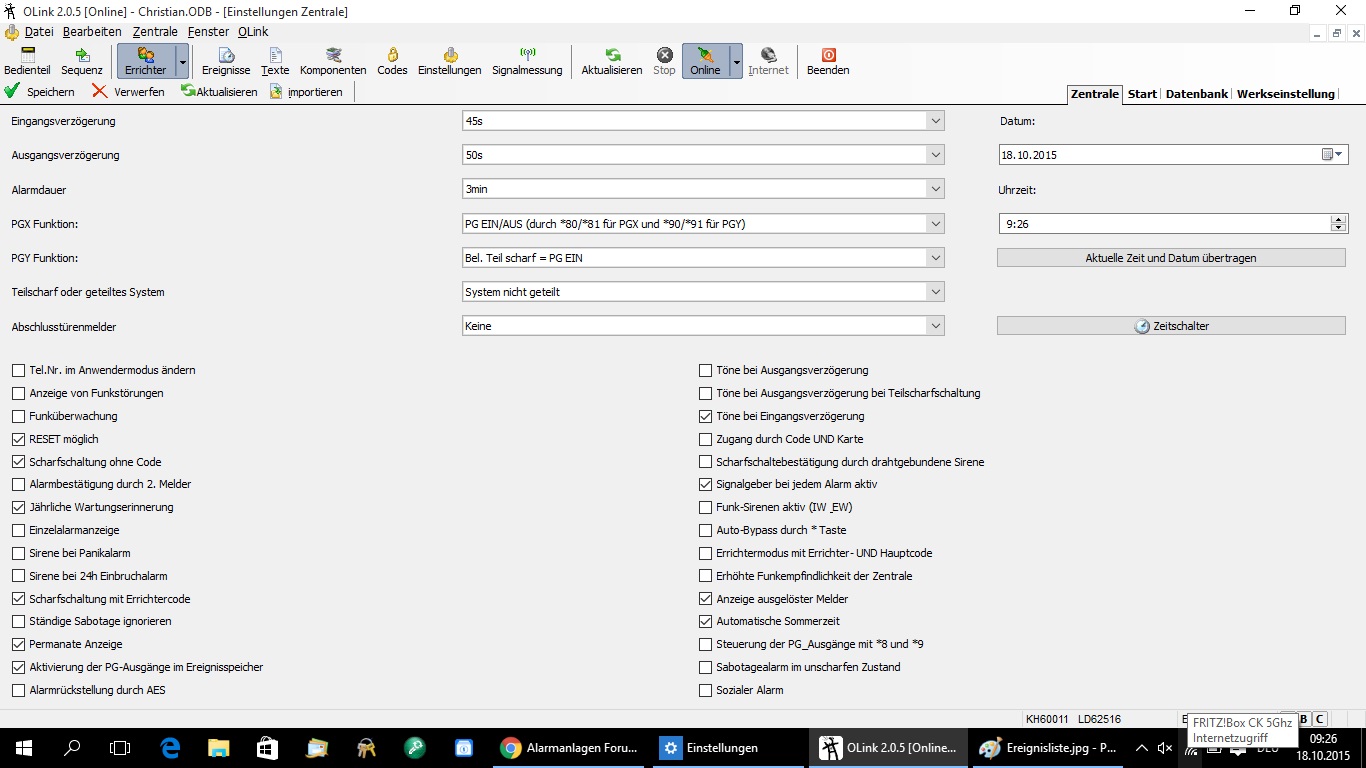Open the Zentrale menu

coord(154,32)
